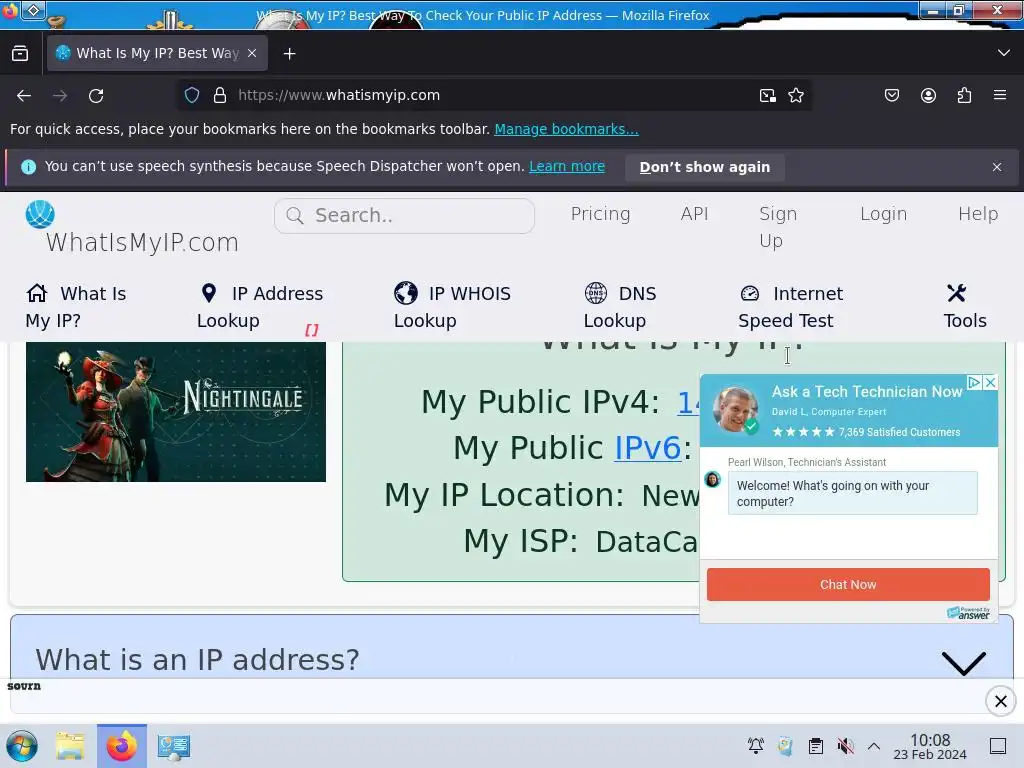Click the Firefox taskbar icon
The height and width of the screenshot is (768, 1024).
click(121, 746)
